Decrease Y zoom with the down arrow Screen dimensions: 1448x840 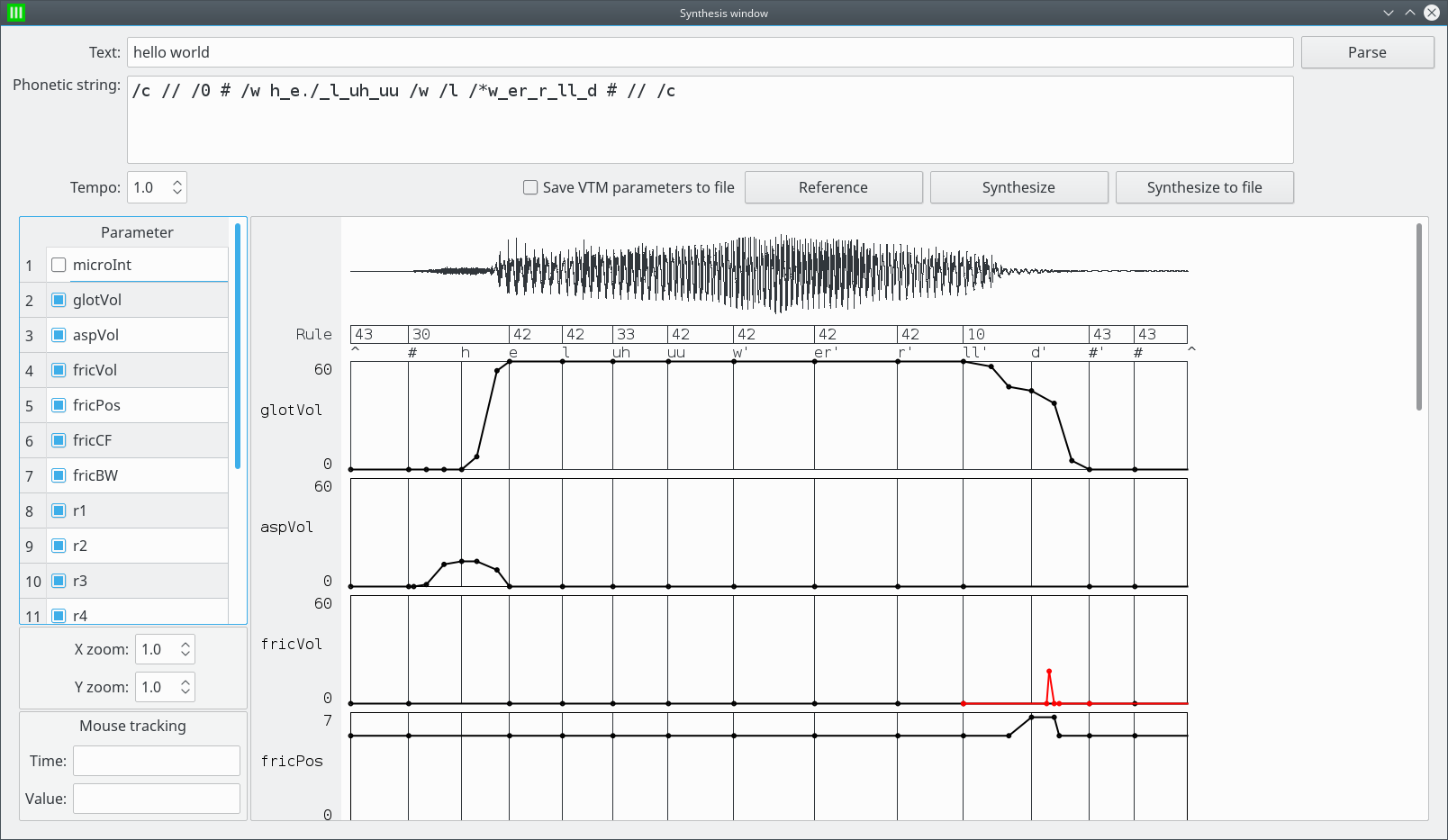pos(186,692)
